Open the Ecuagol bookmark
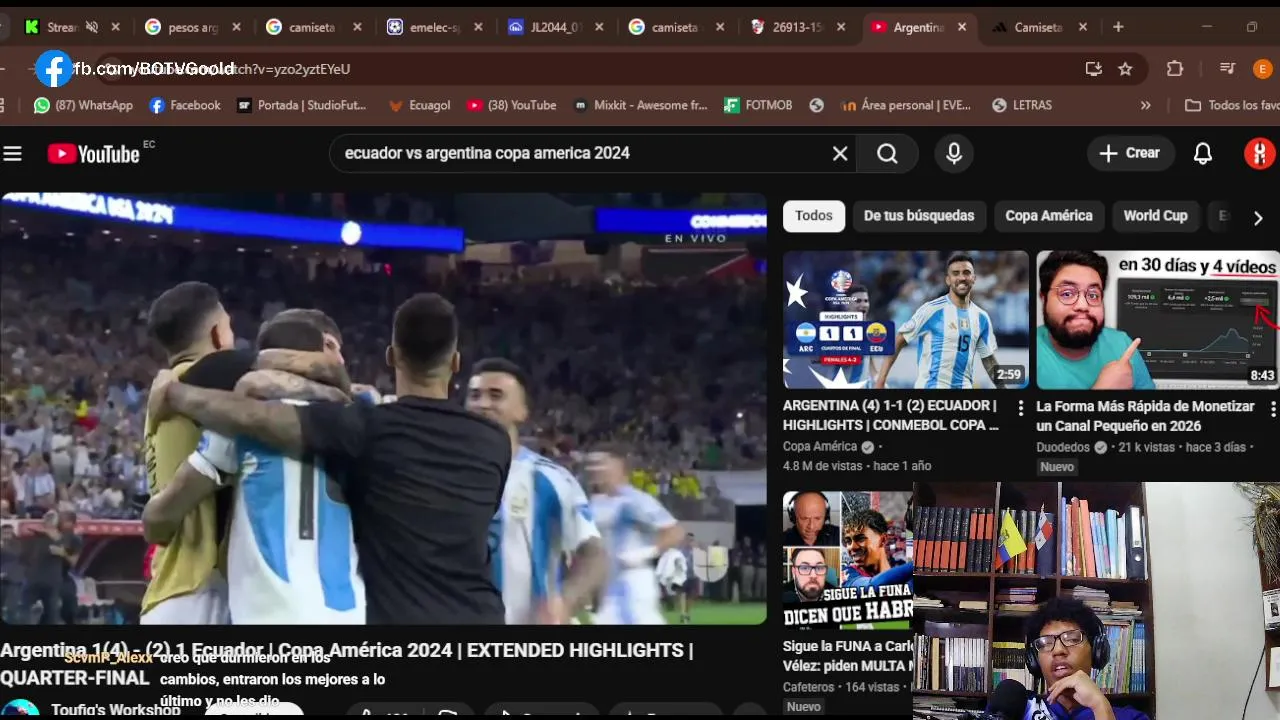 419,105
